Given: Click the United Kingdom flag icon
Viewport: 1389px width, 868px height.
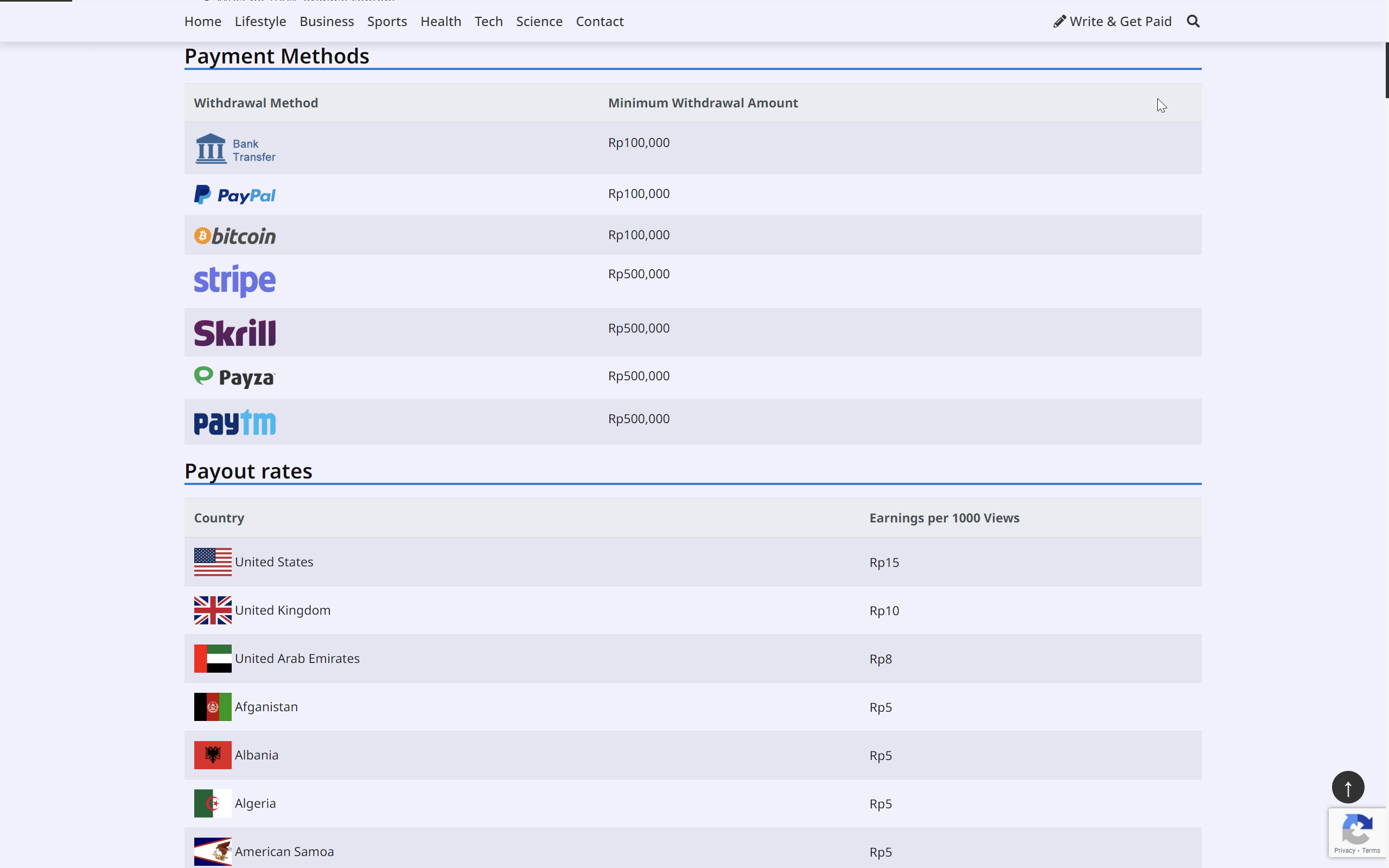Looking at the screenshot, I should 212,610.
